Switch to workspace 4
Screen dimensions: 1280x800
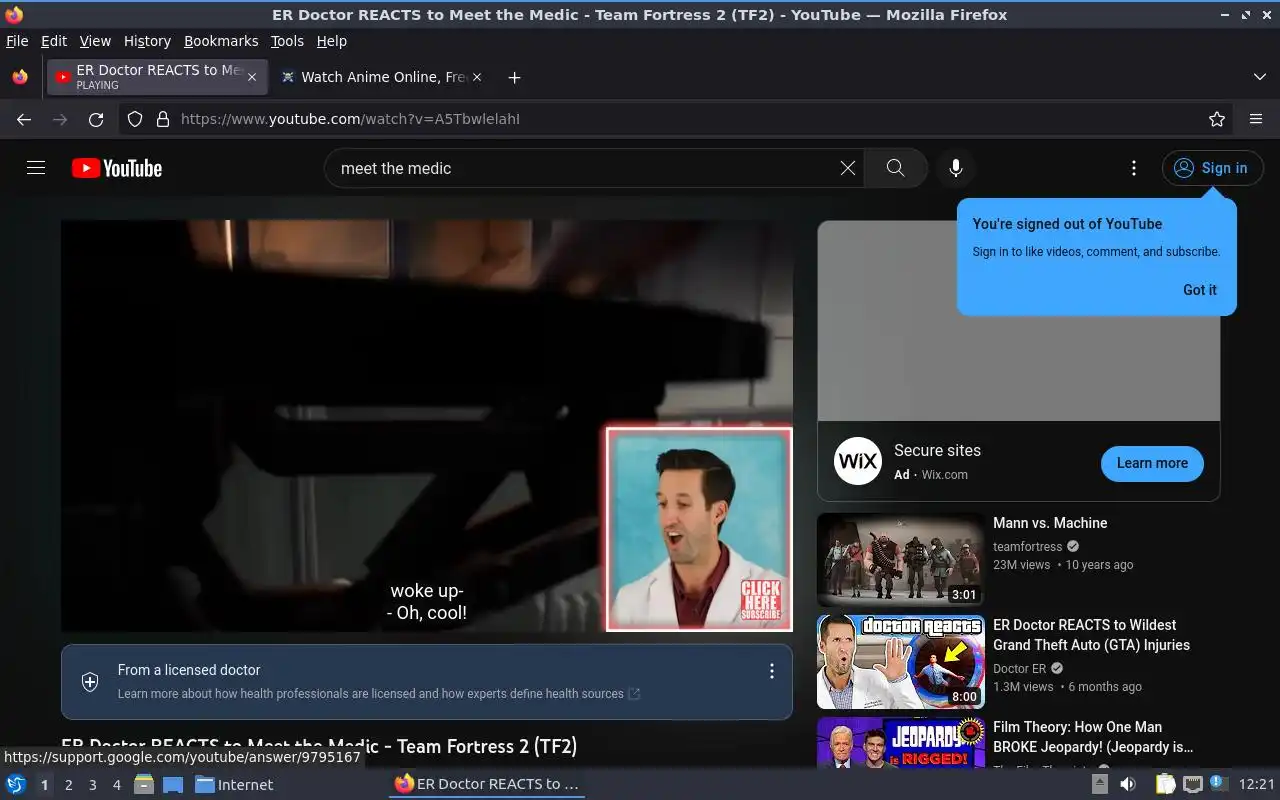click(x=117, y=785)
